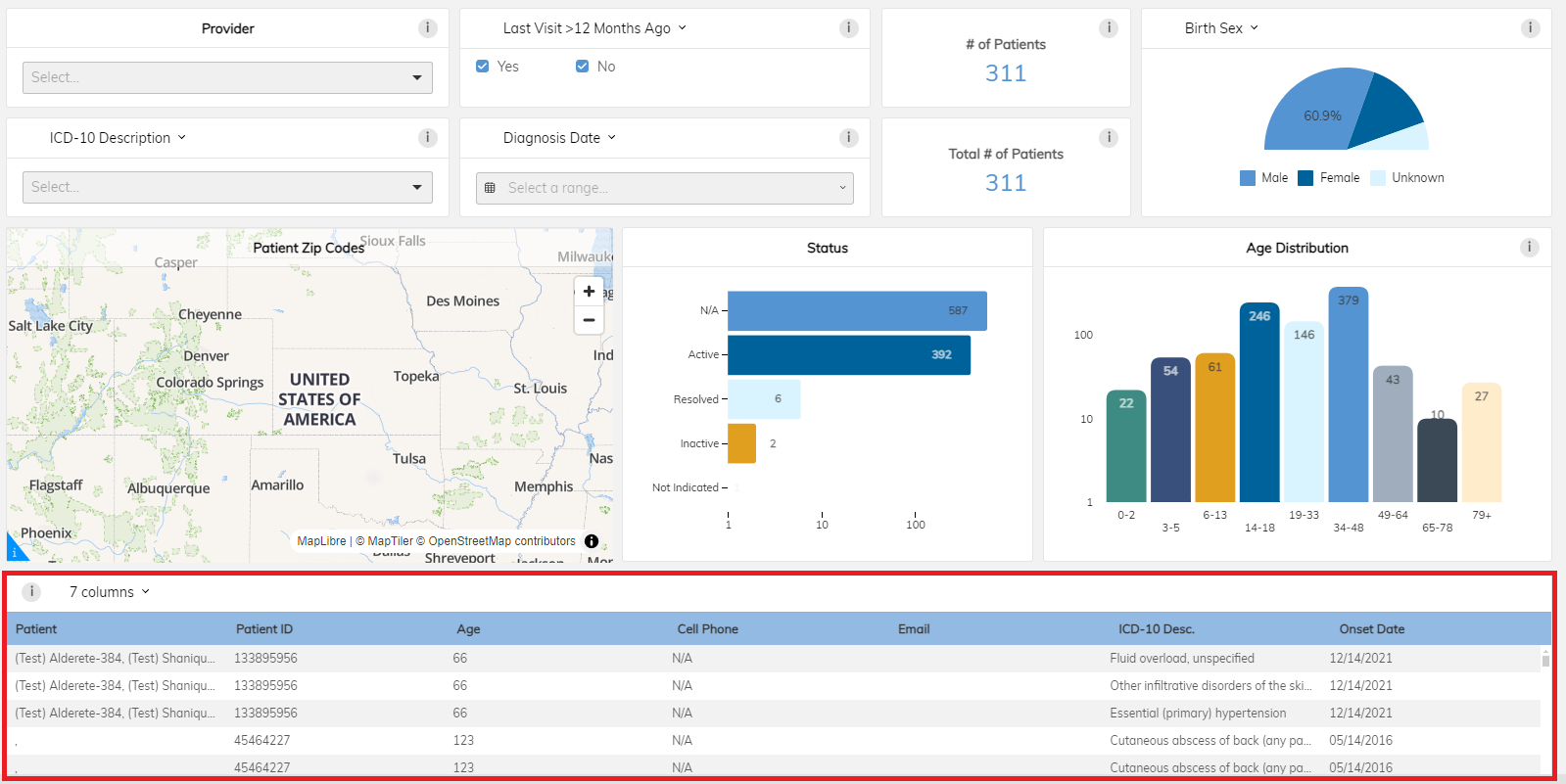Open info icon on Diagnosis Date panel
1566x784 pixels.
849,138
